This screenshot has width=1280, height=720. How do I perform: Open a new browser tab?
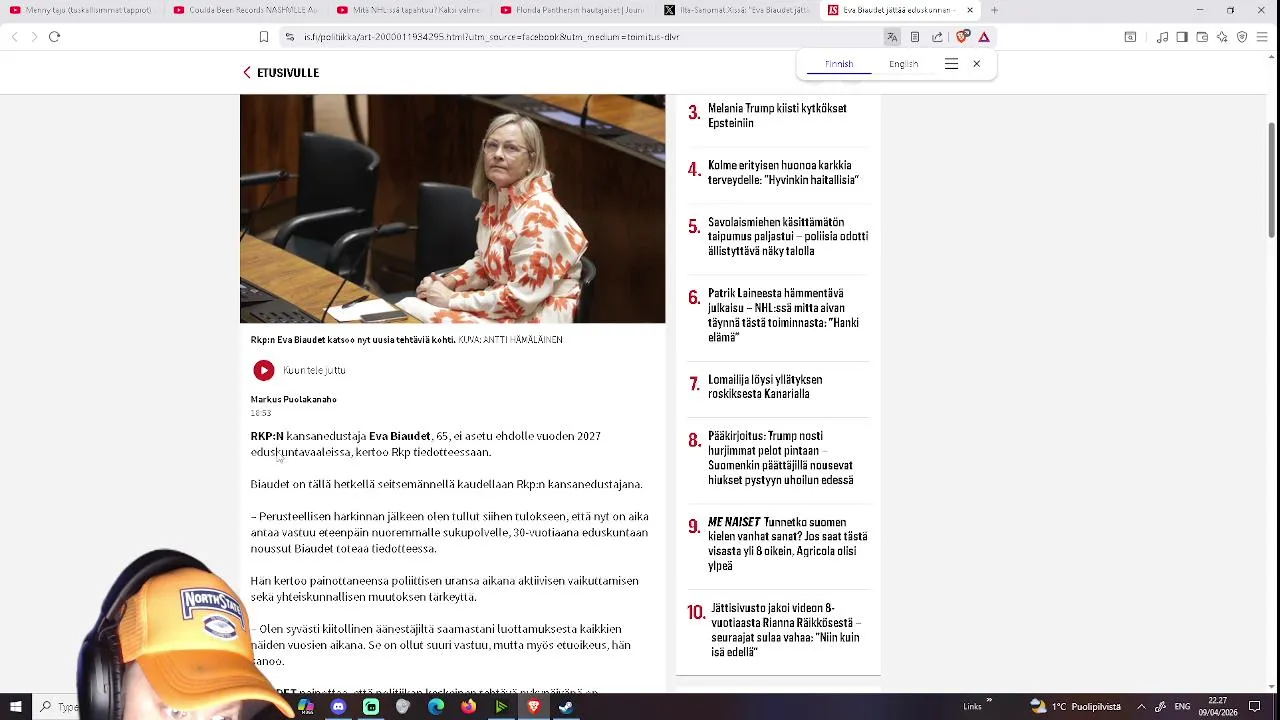coord(994,10)
